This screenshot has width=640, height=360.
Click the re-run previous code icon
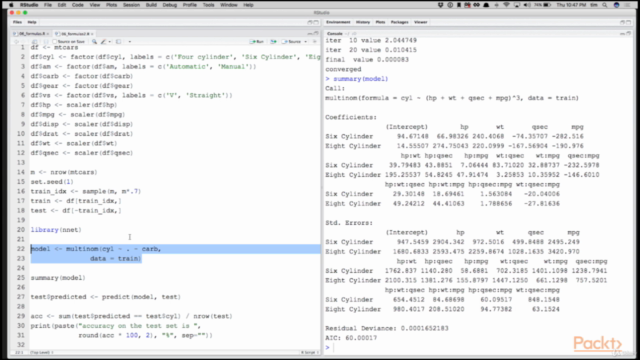pyautogui.click(x=273, y=42)
